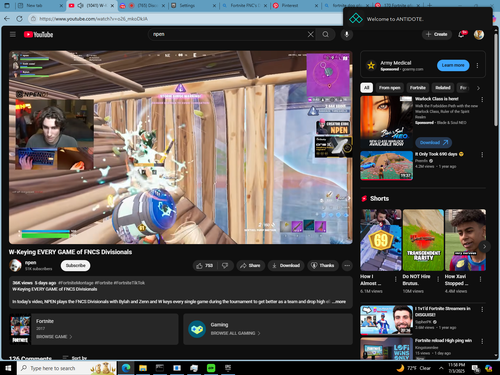
Task: Click Download on the Warlock Class ad
Action: [x=433, y=142]
